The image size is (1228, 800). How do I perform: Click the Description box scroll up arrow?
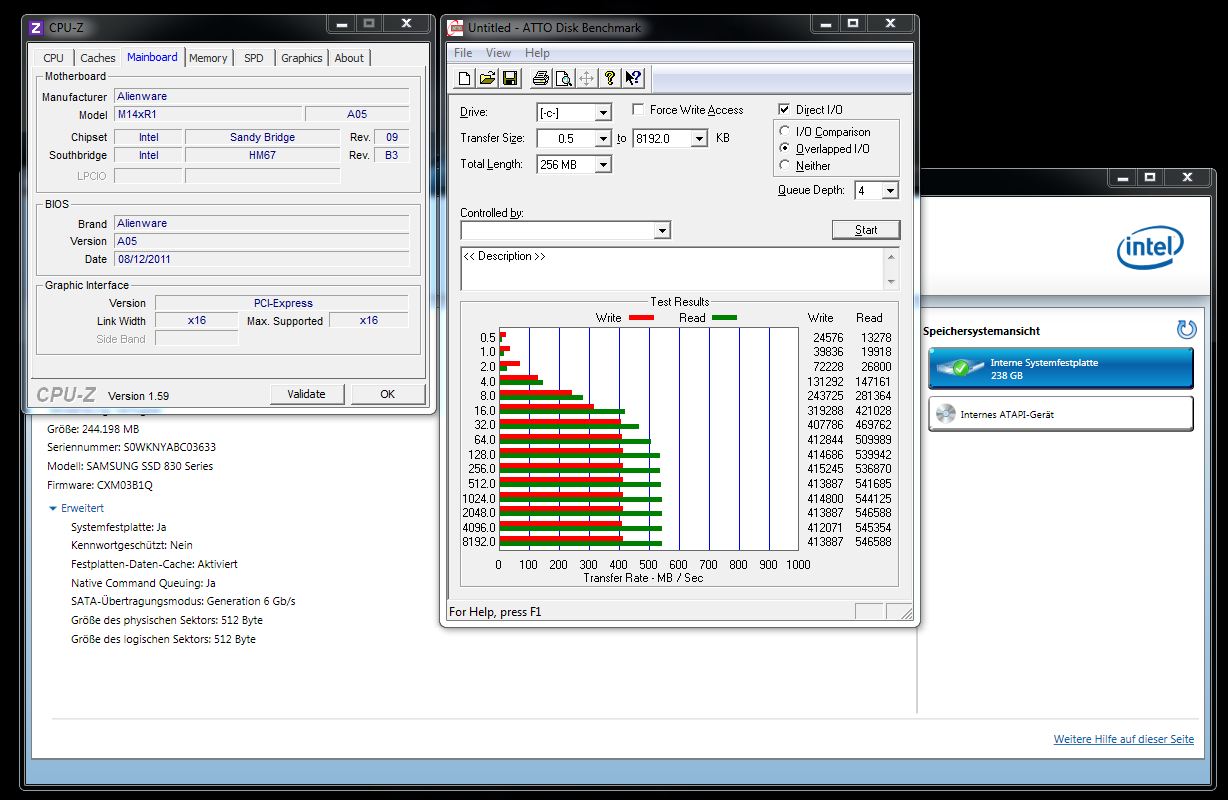(x=892, y=256)
